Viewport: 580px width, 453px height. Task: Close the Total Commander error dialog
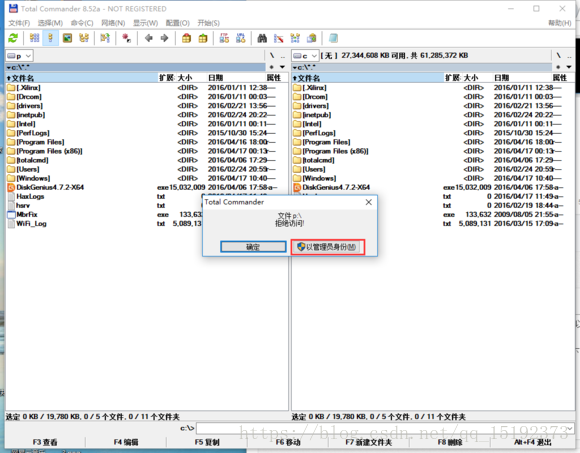pos(368,202)
